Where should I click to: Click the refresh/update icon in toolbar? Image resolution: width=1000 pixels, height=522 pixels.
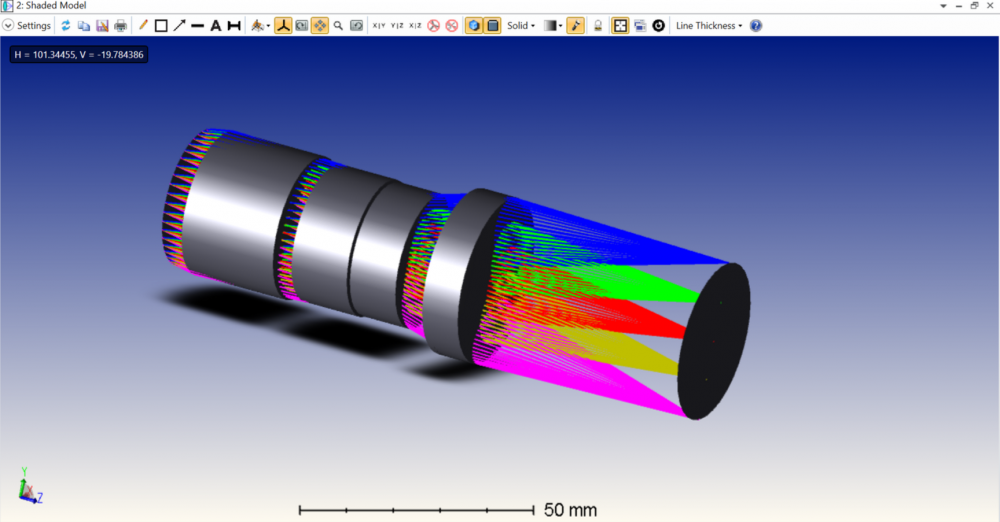(66, 25)
